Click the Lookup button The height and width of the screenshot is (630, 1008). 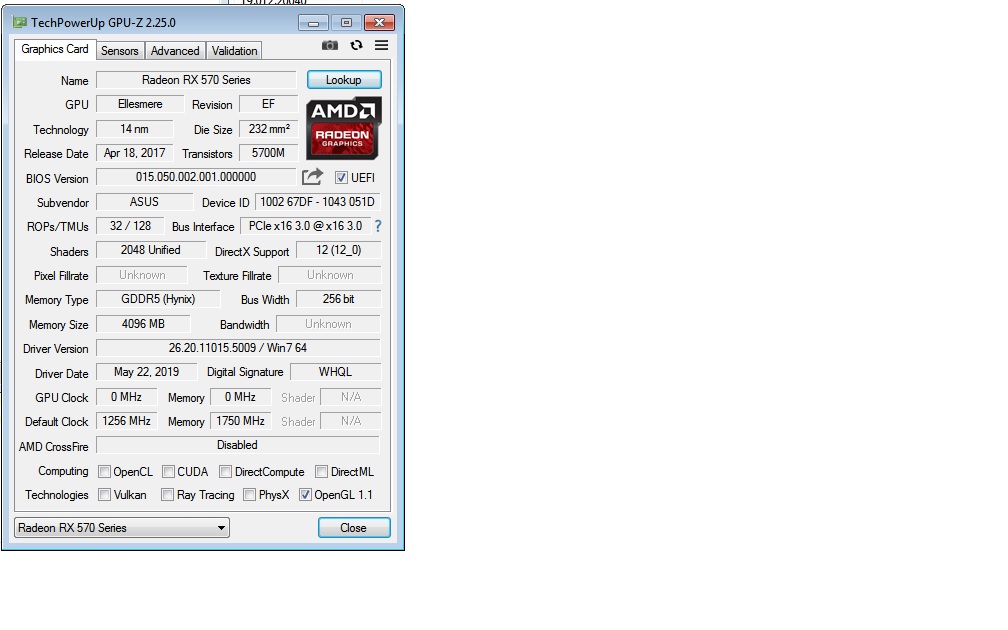(344, 80)
